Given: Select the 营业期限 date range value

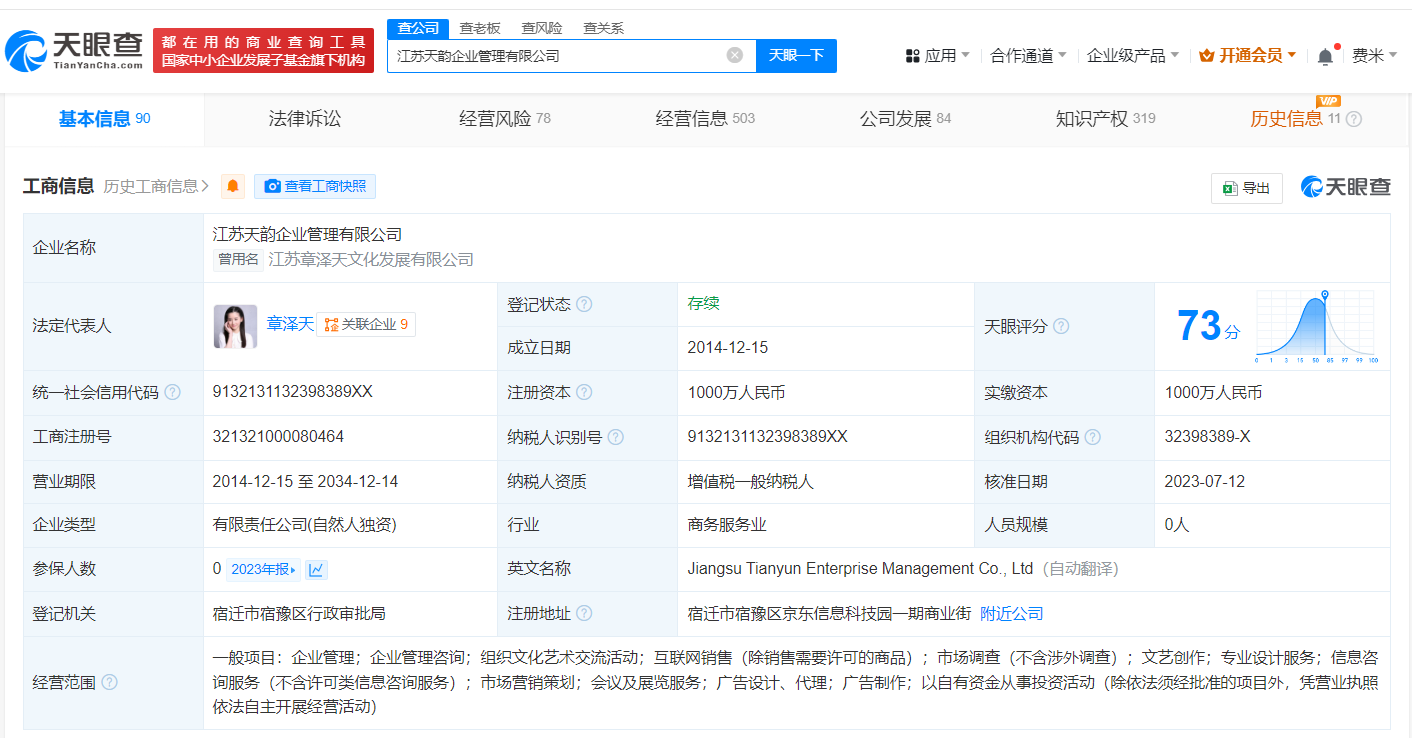Looking at the screenshot, I should (x=305, y=481).
